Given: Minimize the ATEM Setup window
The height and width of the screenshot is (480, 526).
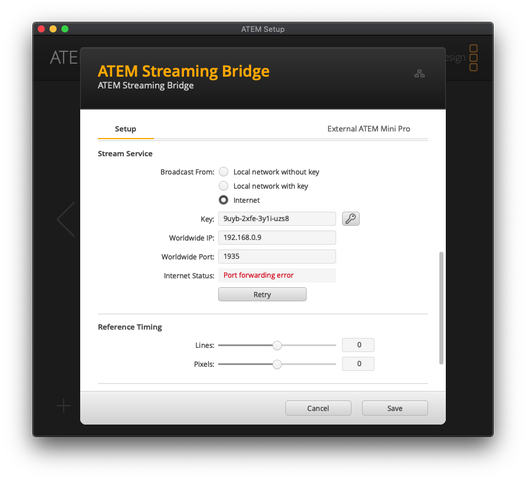Looking at the screenshot, I should (x=53, y=29).
